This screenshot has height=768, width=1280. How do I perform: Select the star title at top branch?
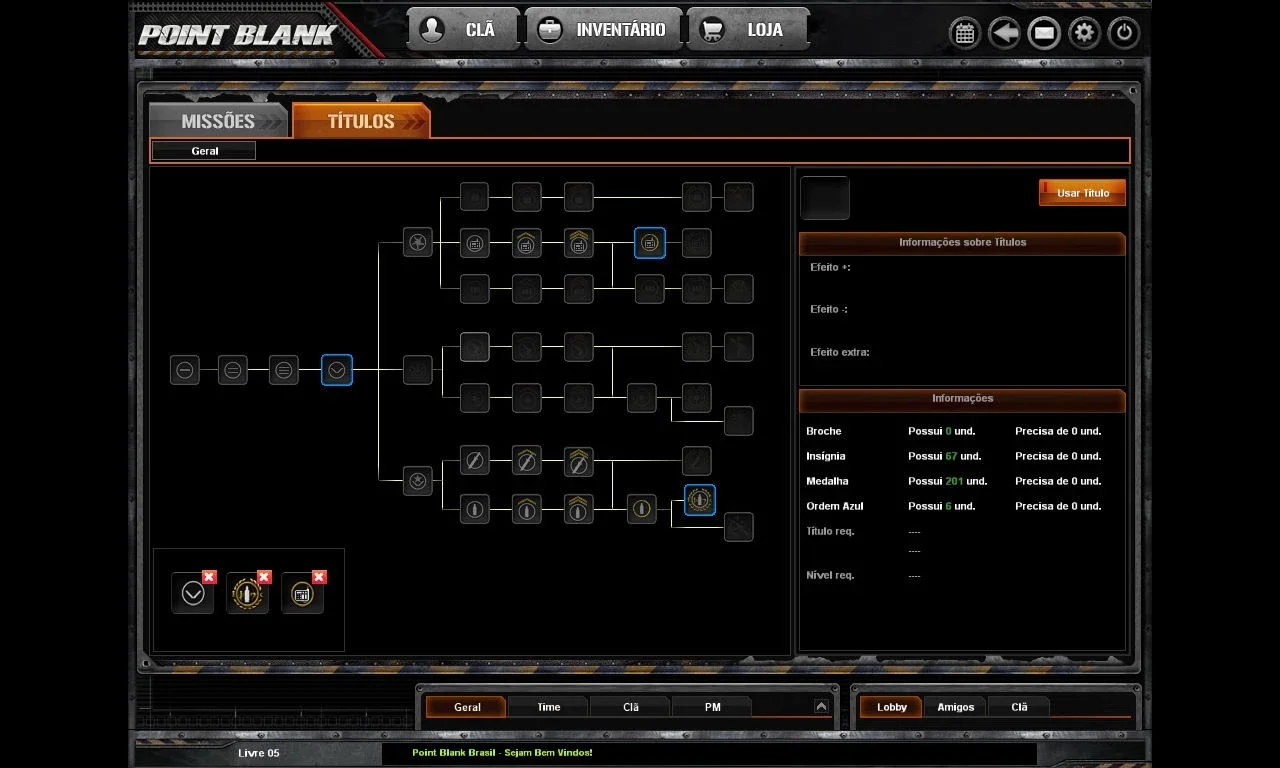418,242
